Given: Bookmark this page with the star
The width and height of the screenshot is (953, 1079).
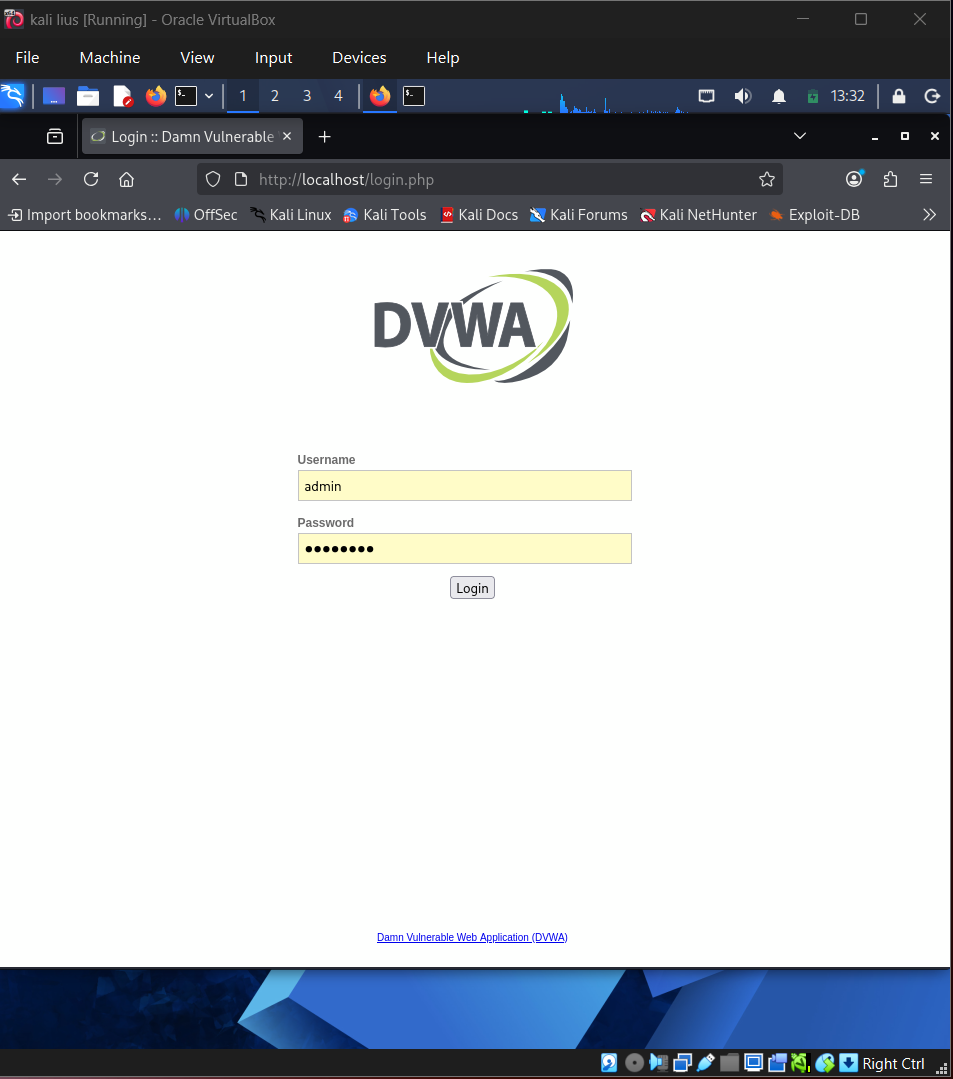Looking at the screenshot, I should point(767,180).
